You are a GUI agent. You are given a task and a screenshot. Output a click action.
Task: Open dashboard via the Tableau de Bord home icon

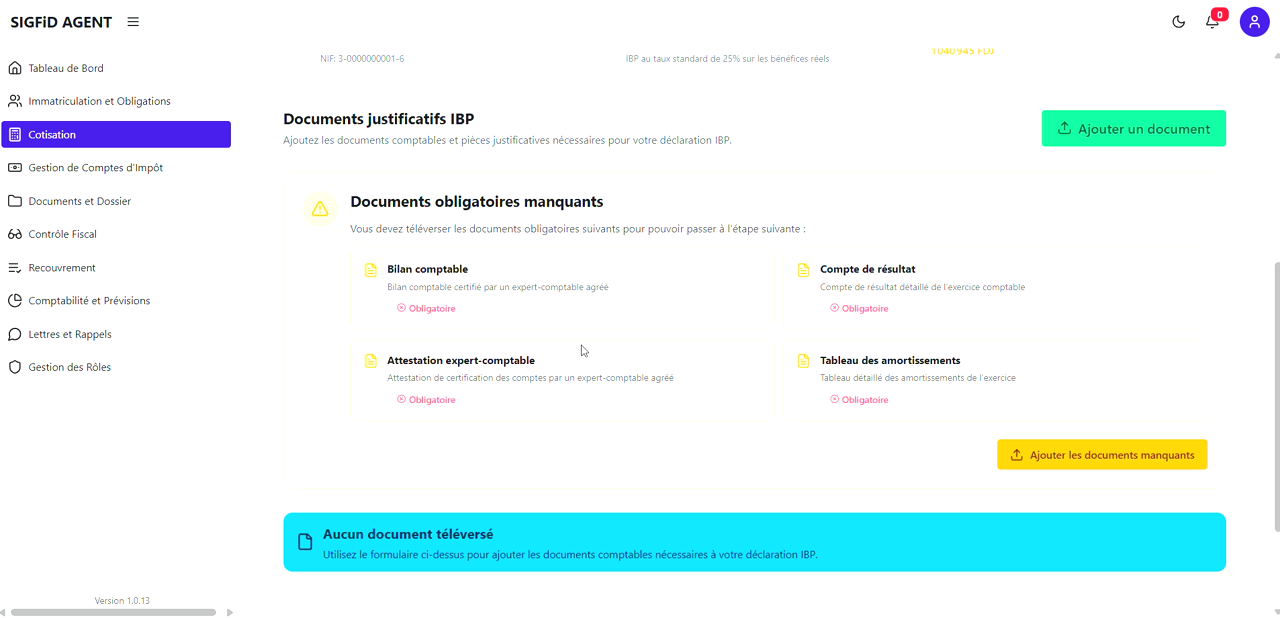[x=14, y=67]
